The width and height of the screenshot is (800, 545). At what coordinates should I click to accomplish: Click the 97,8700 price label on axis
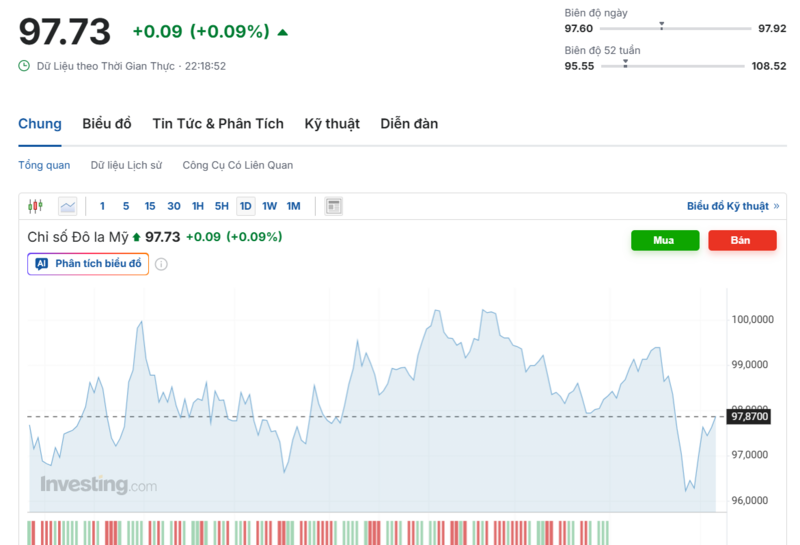point(750,416)
